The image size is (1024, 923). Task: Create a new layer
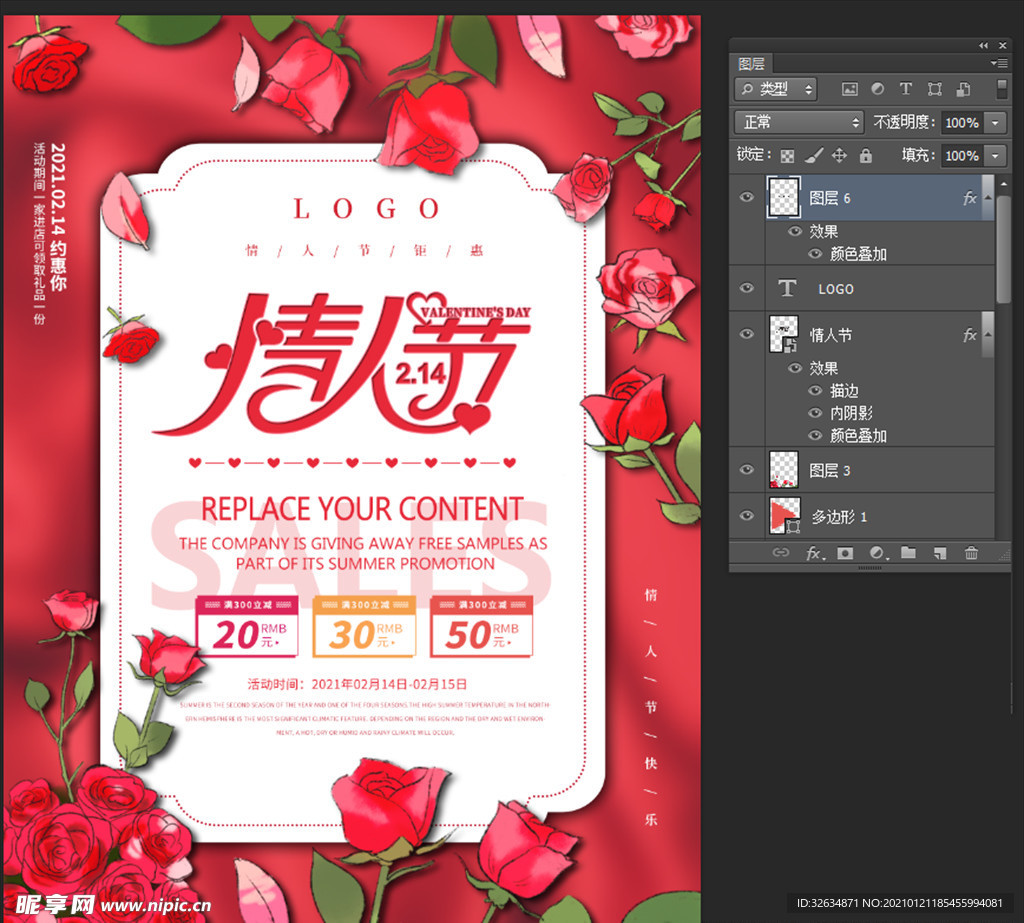click(x=940, y=553)
